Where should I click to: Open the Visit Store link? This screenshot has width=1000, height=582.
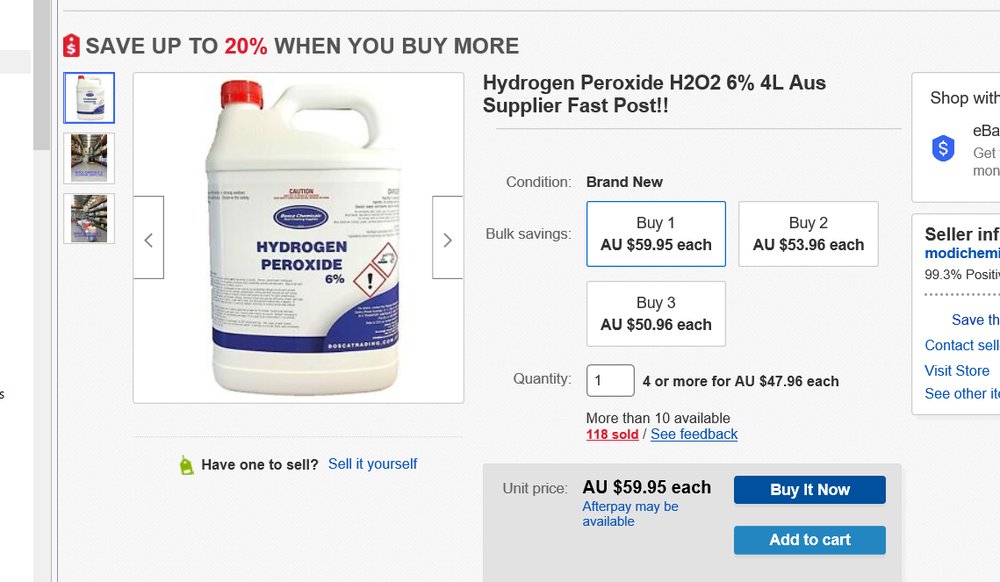pyautogui.click(x=957, y=370)
